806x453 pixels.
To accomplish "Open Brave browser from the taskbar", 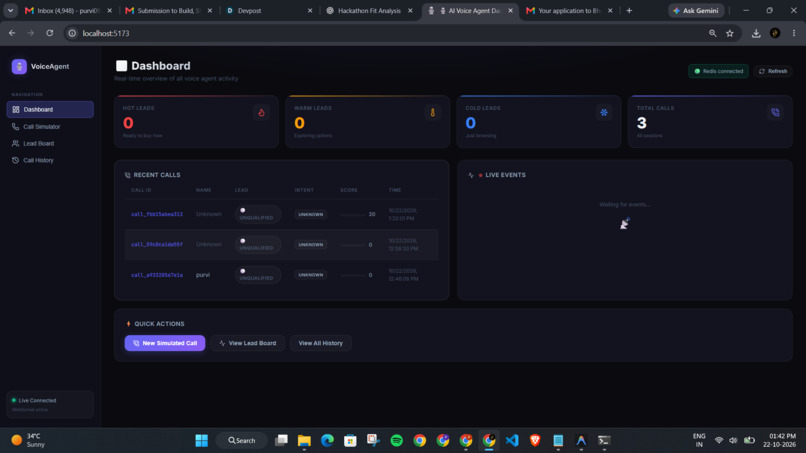I will (535, 440).
